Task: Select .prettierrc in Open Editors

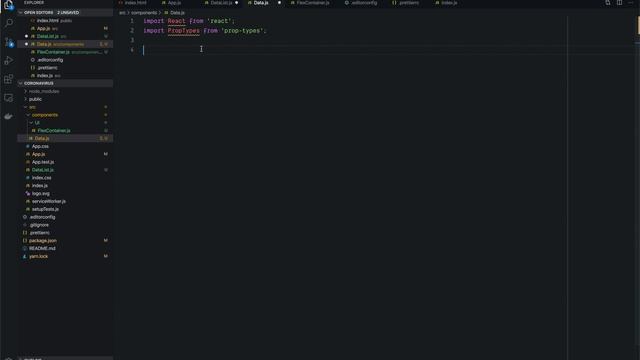Action: pos(65,68)
